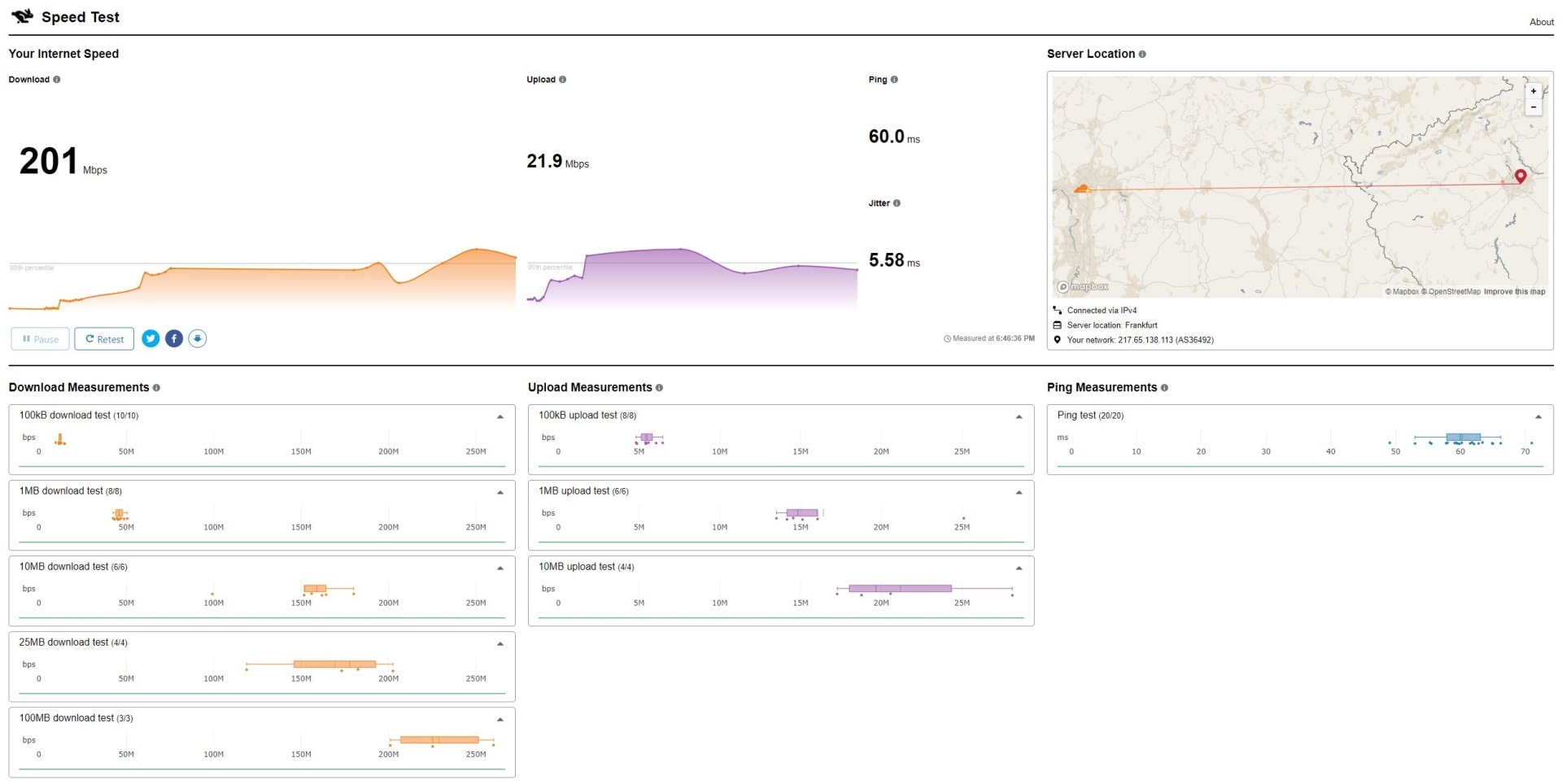This screenshot has height=784, width=1562.
Task: Click the info icon beside Download label
Action: [57, 80]
